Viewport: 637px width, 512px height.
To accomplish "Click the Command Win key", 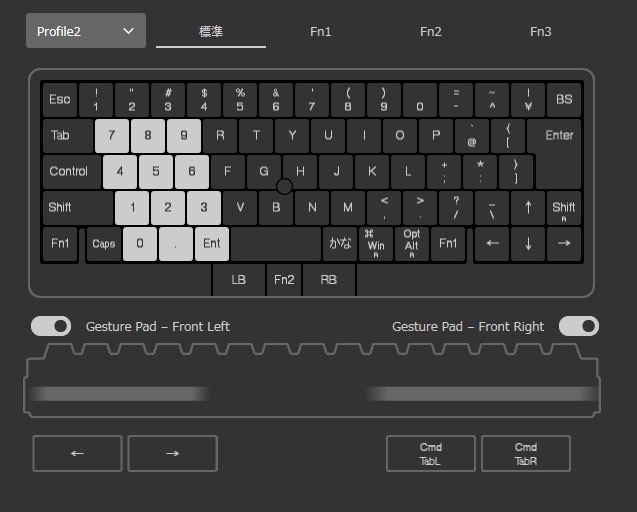I will 376,243.
